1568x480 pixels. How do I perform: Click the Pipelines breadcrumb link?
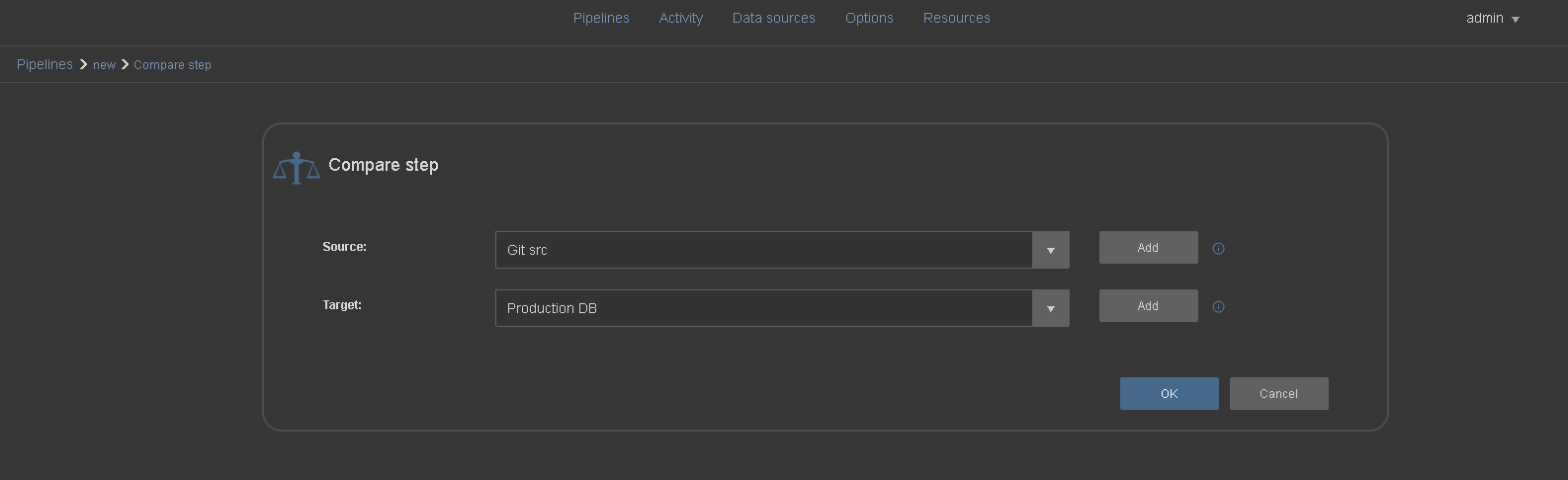coord(44,64)
